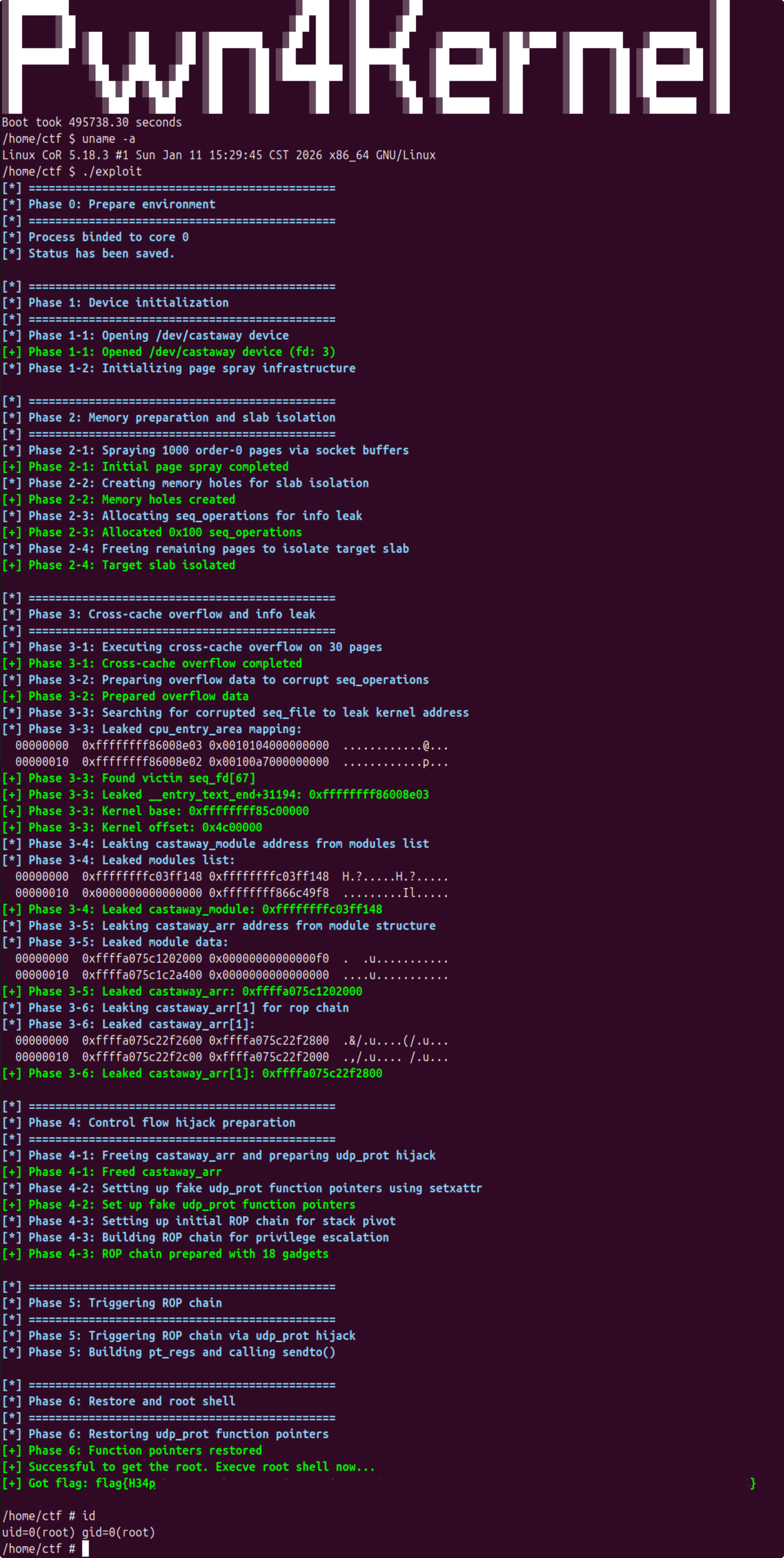The image size is (784, 1558).
Task: Click the './exploit' command line
Action: click(x=111, y=171)
